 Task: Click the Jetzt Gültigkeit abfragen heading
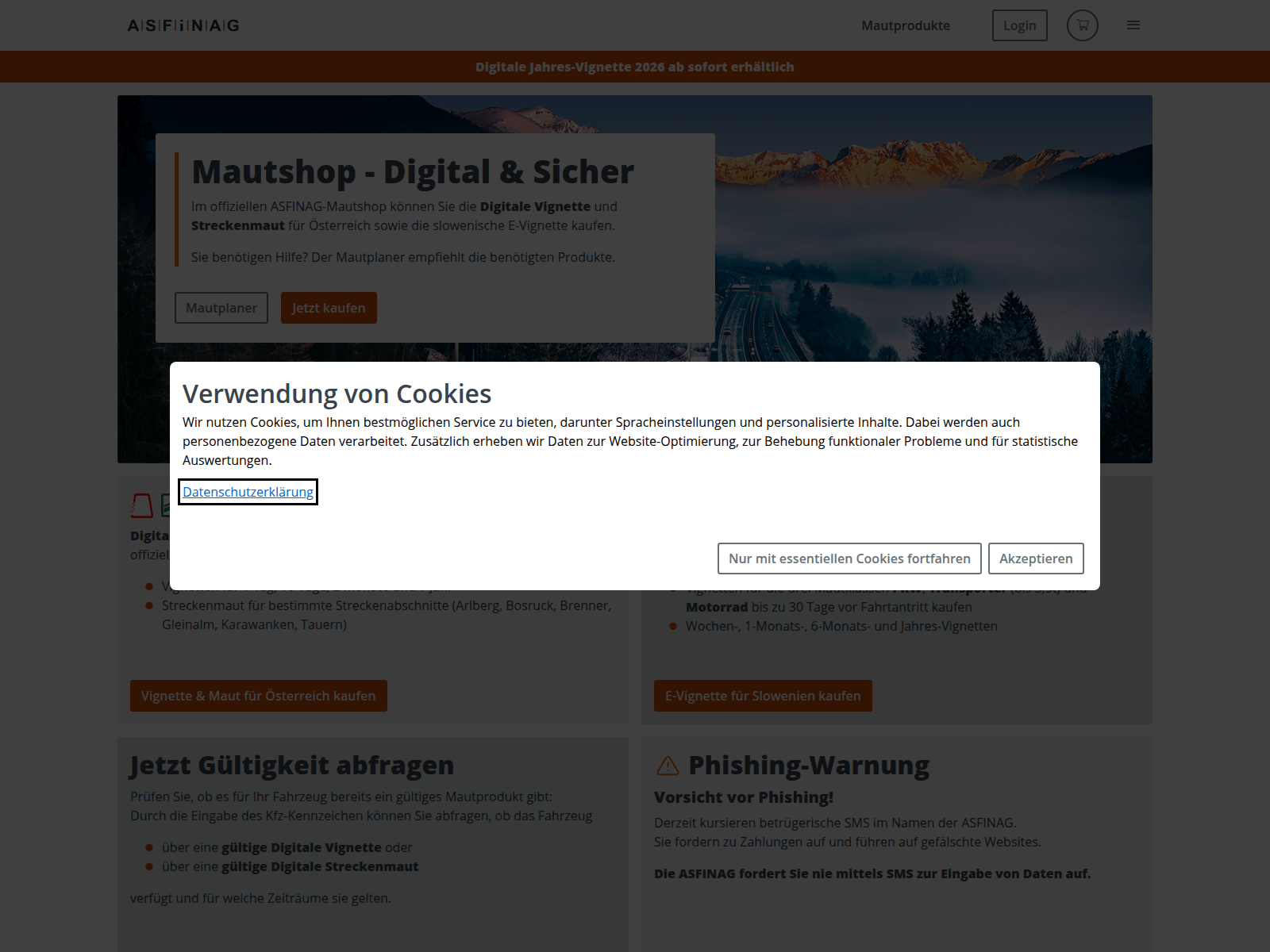(292, 765)
